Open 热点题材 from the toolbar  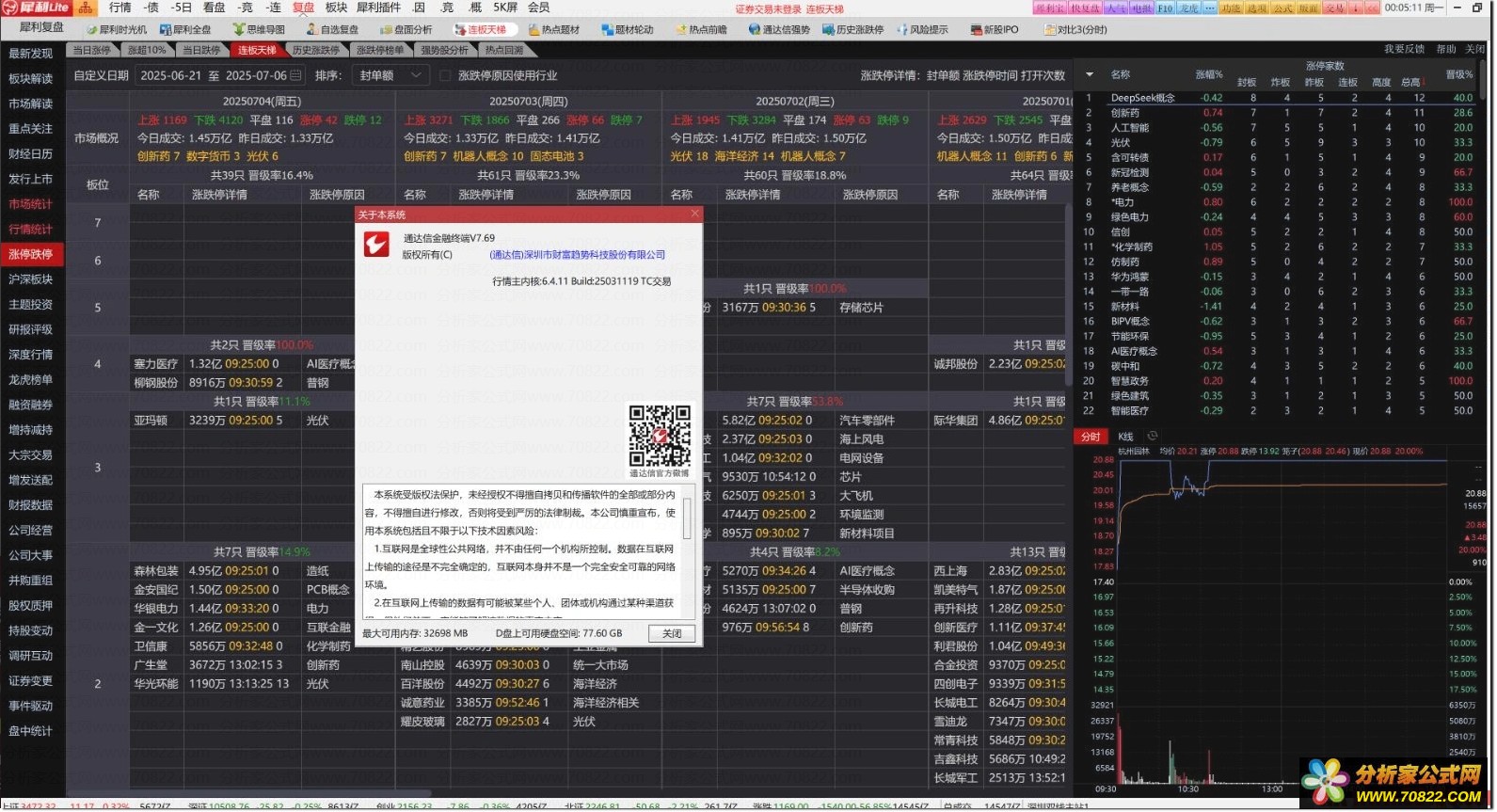pyautogui.click(x=554, y=29)
